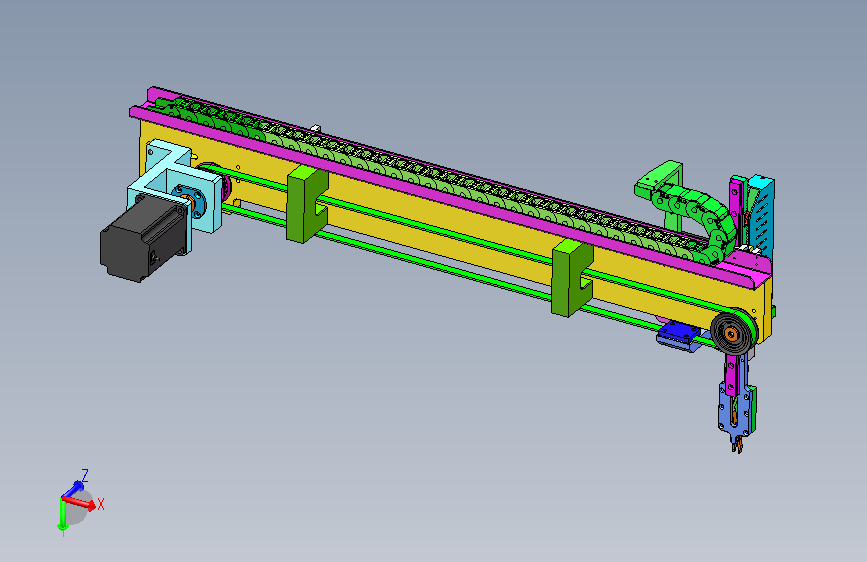Click the green Y axis arrow
Image resolution: width=867 pixels, height=562 pixels.
click(x=62, y=516)
